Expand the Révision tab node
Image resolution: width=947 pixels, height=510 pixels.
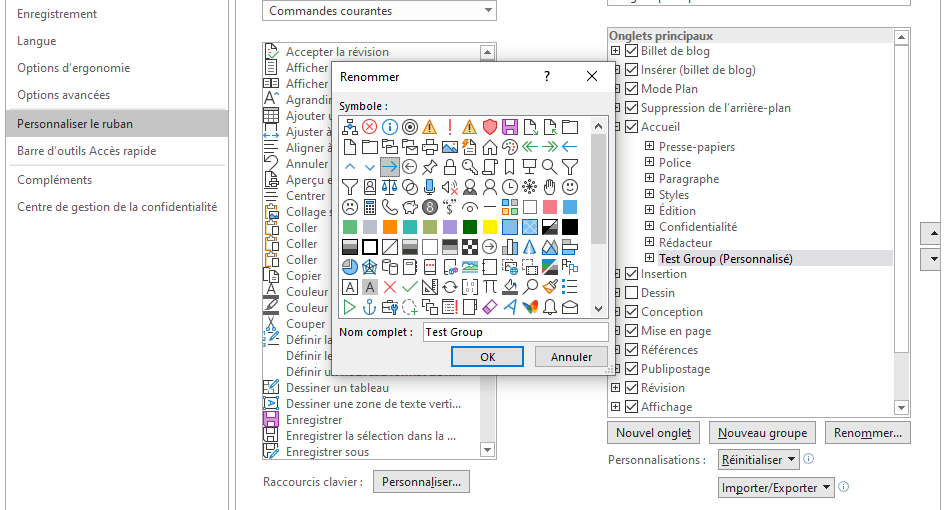pos(615,387)
